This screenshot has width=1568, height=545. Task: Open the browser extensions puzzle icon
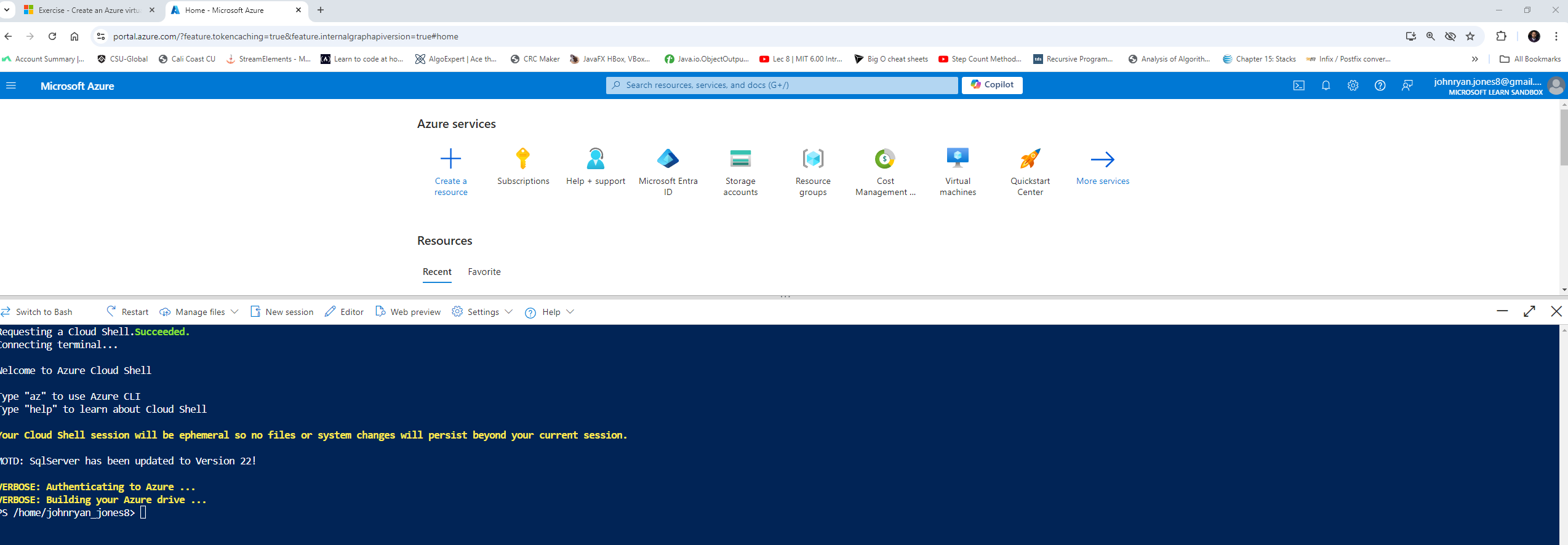(1501, 36)
